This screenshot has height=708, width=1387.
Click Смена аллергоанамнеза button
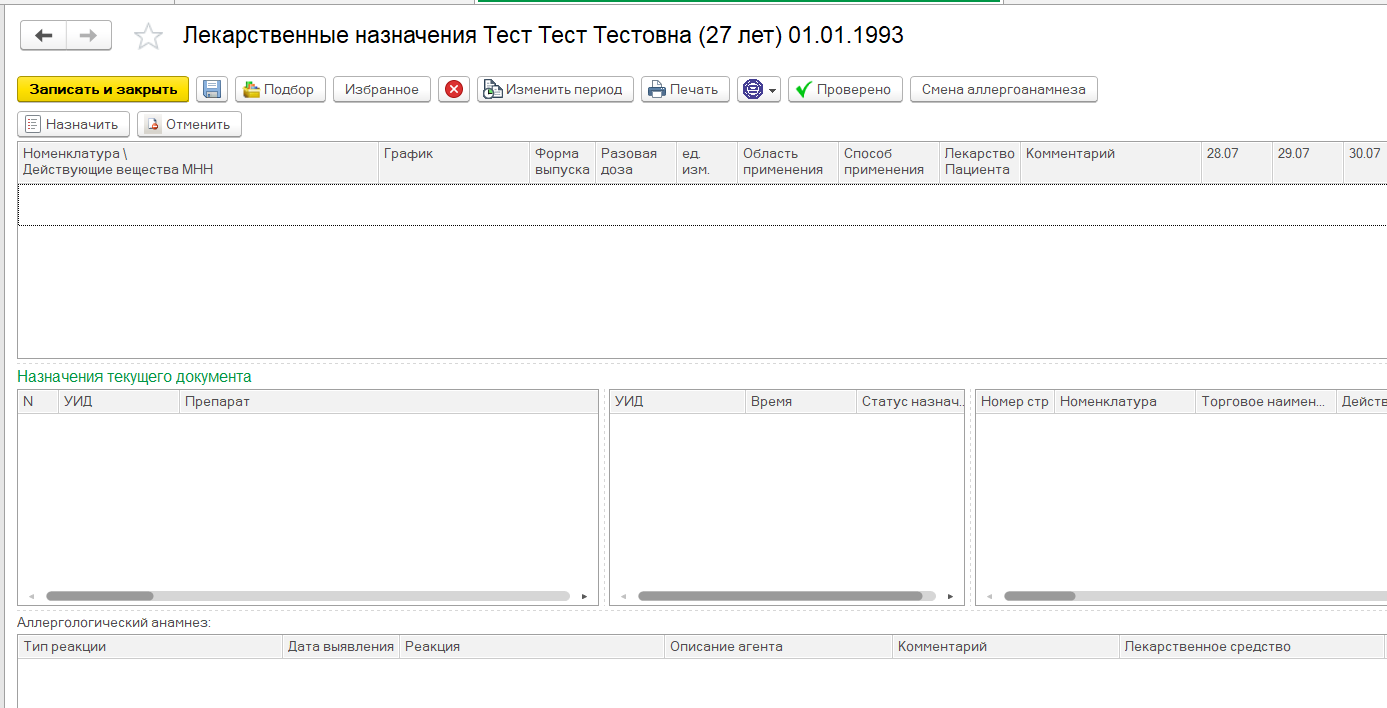click(x=1003, y=89)
